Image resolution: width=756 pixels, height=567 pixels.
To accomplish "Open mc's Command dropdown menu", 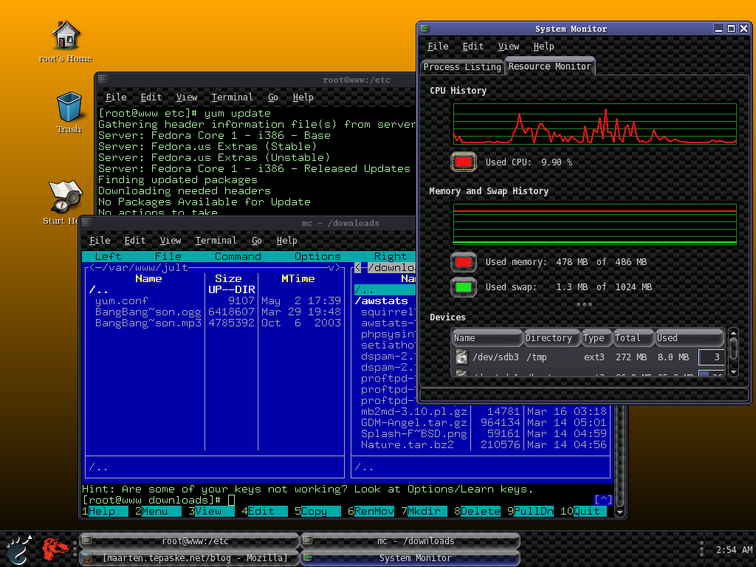I will coord(237,257).
